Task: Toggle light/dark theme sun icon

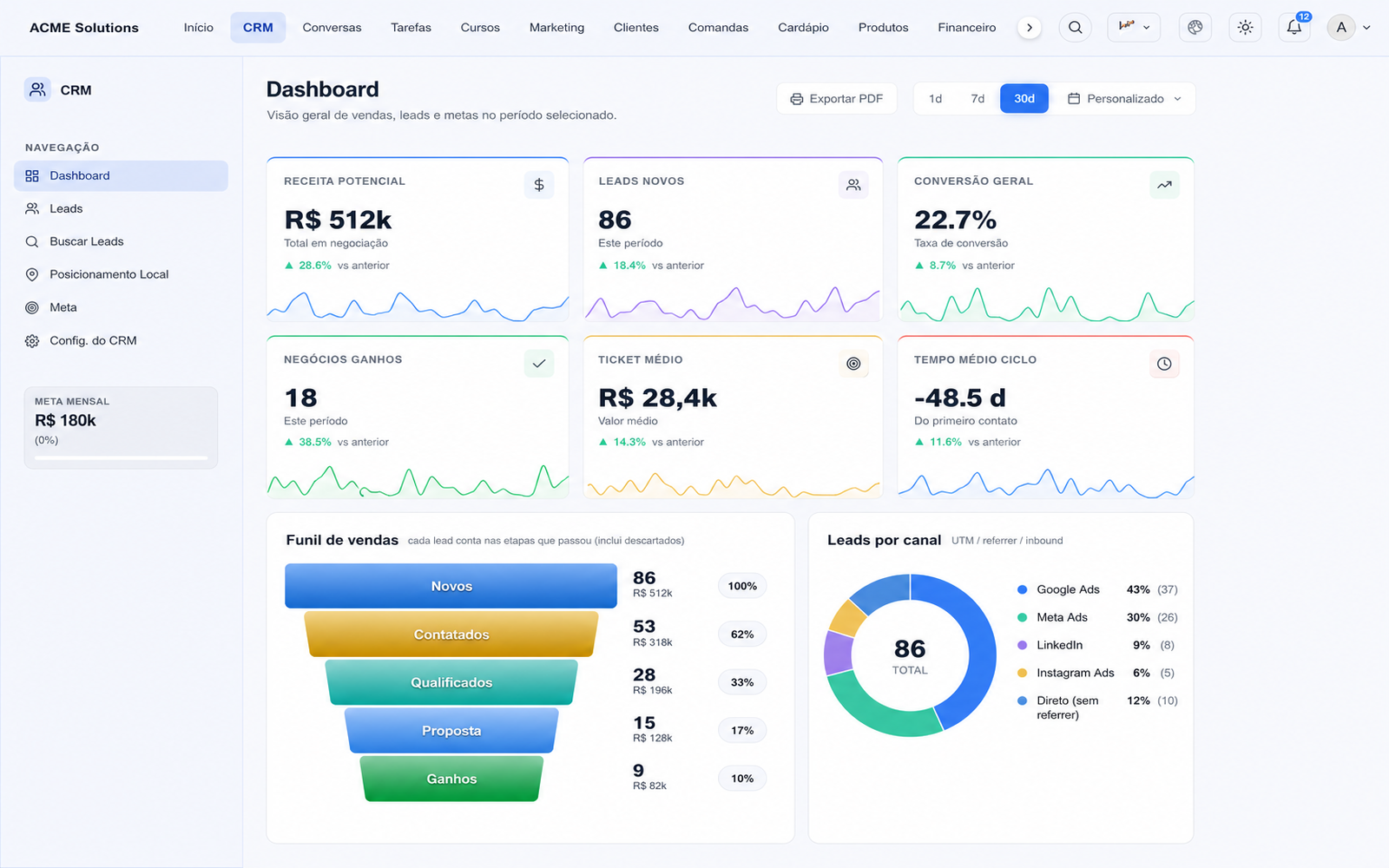Action: [1245, 28]
